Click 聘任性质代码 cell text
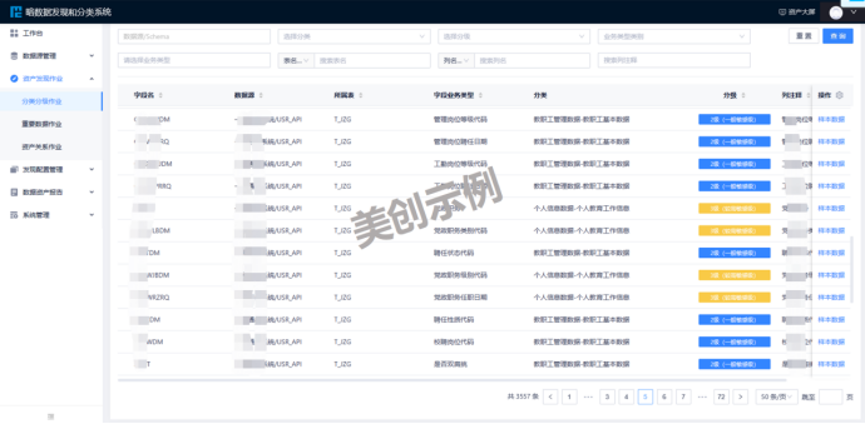The width and height of the screenshot is (866, 424). point(453,320)
